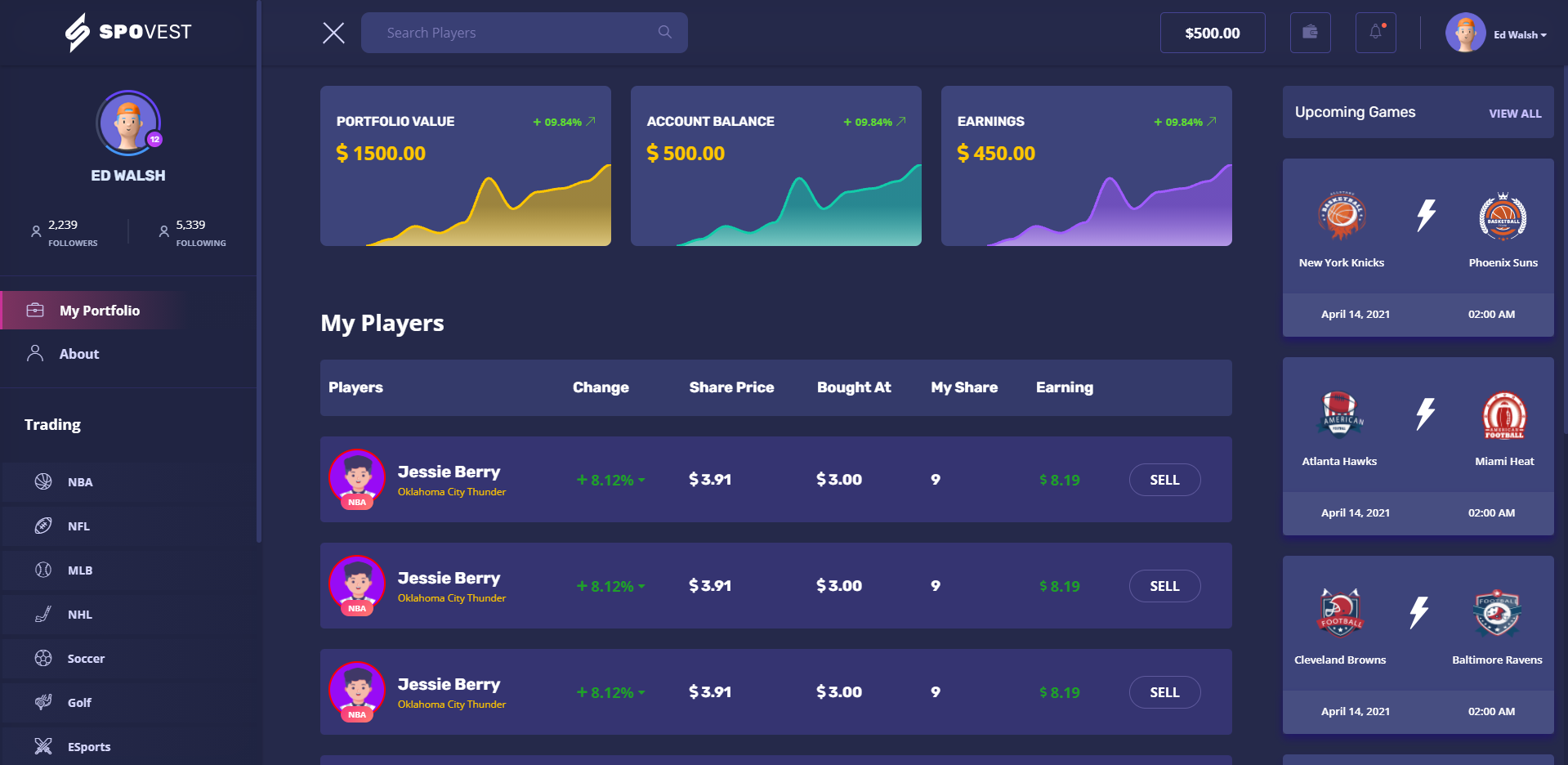Screen dimensions: 1568x765
Task: Open notifications bell icon
Action: [1376, 33]
